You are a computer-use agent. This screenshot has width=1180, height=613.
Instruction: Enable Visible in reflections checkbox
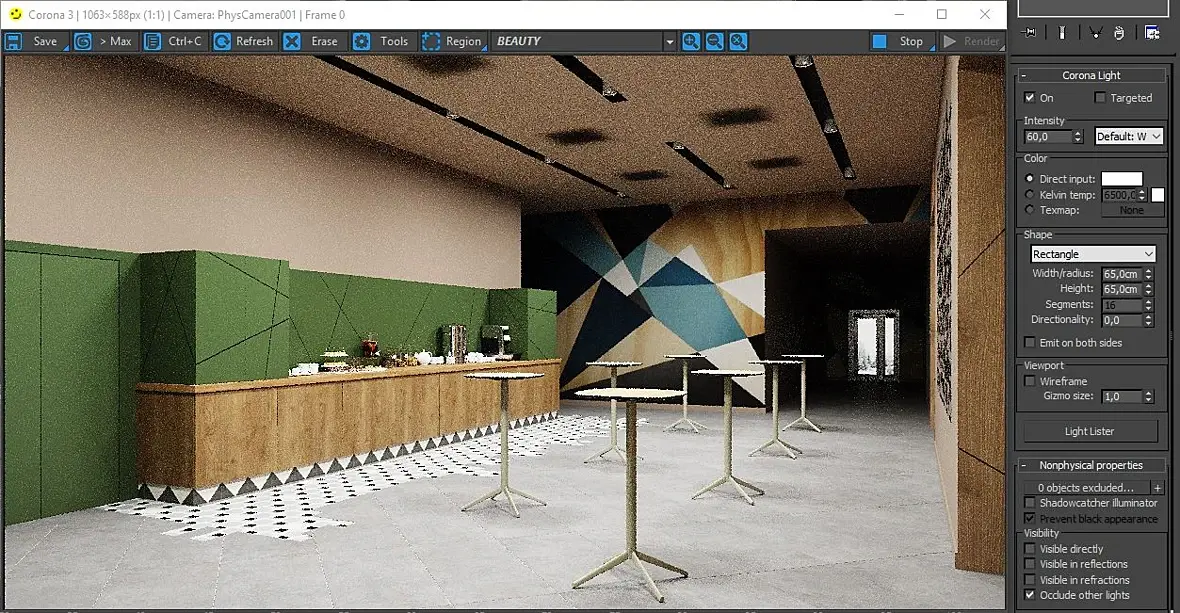pyautogui.click(x=1029, y=563)
